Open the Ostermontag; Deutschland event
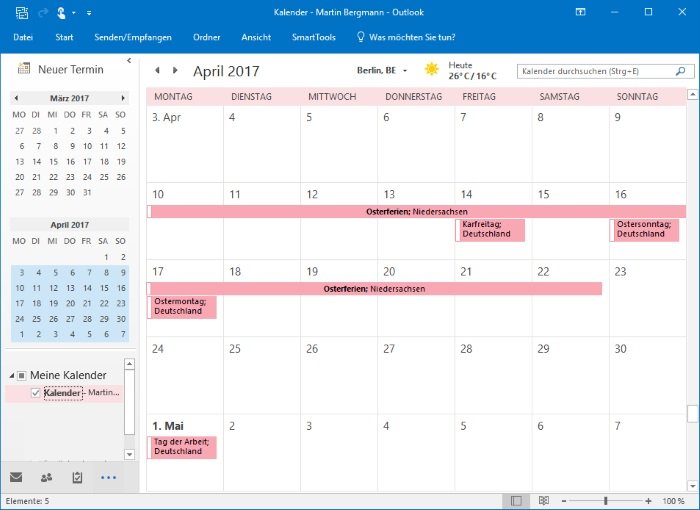 (x=182, y=307)
